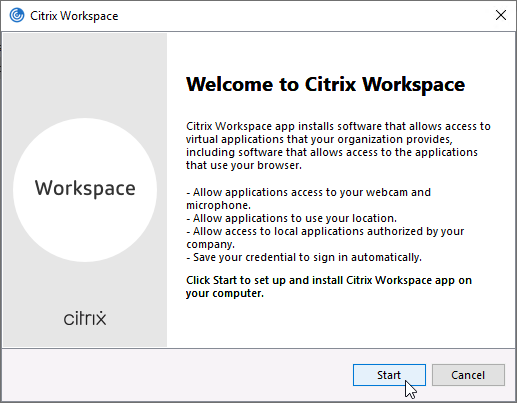517x403 pixels.
Task: Click the round Workspace logo graphic
Action: point(85,190)
